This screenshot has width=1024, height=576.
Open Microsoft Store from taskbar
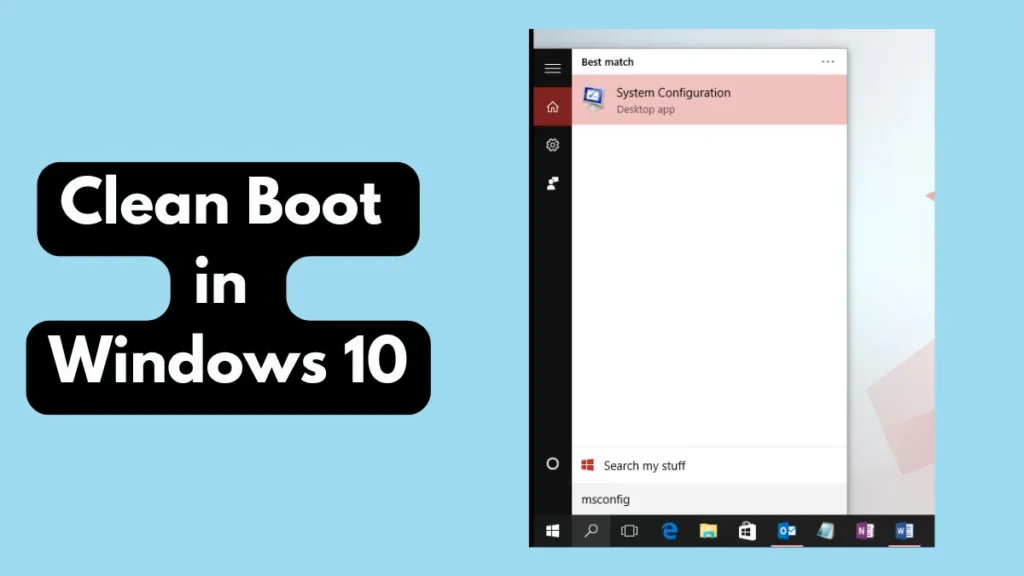pos(747,531)
